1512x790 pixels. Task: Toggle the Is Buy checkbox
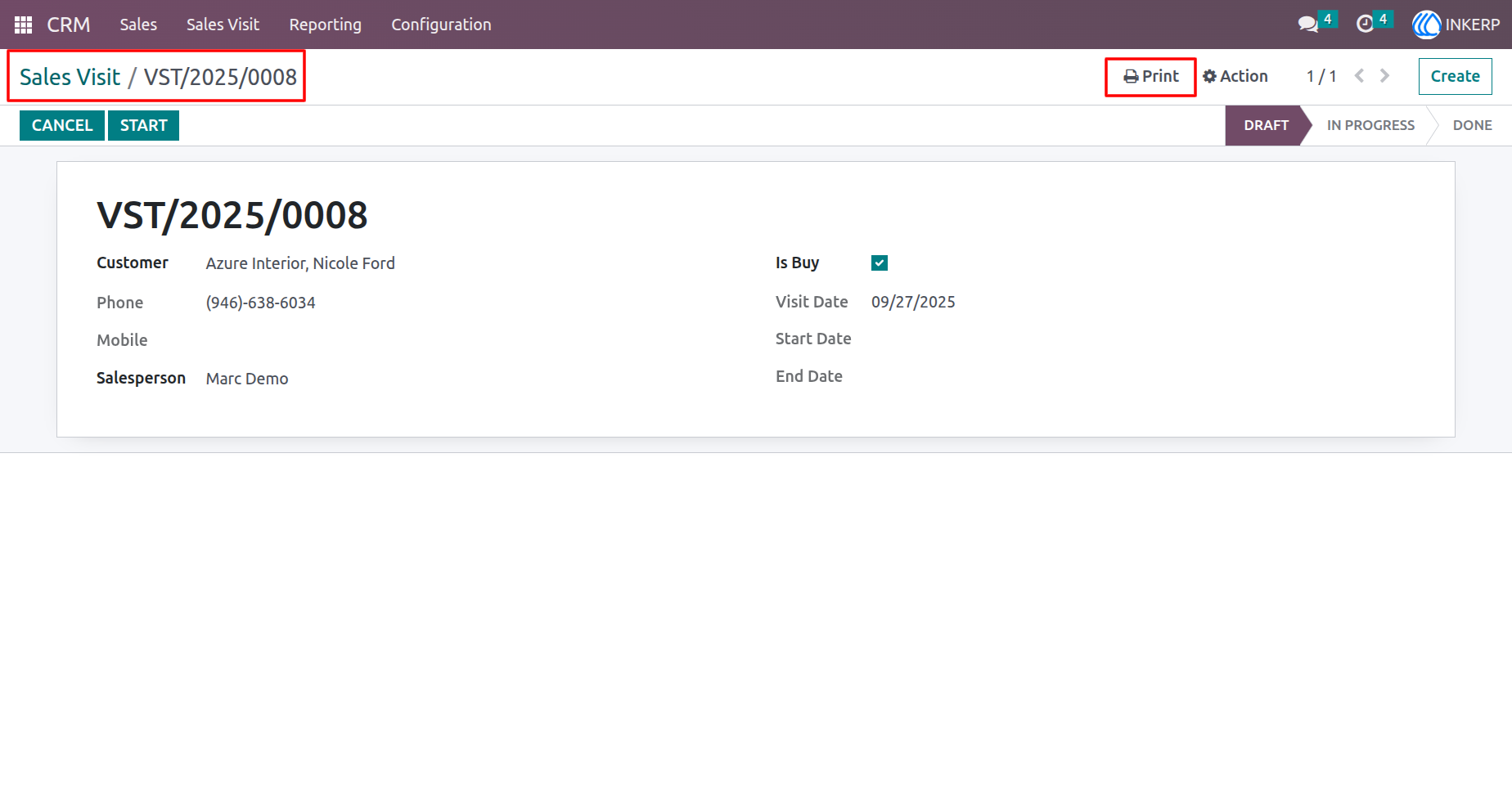point(880,263)
